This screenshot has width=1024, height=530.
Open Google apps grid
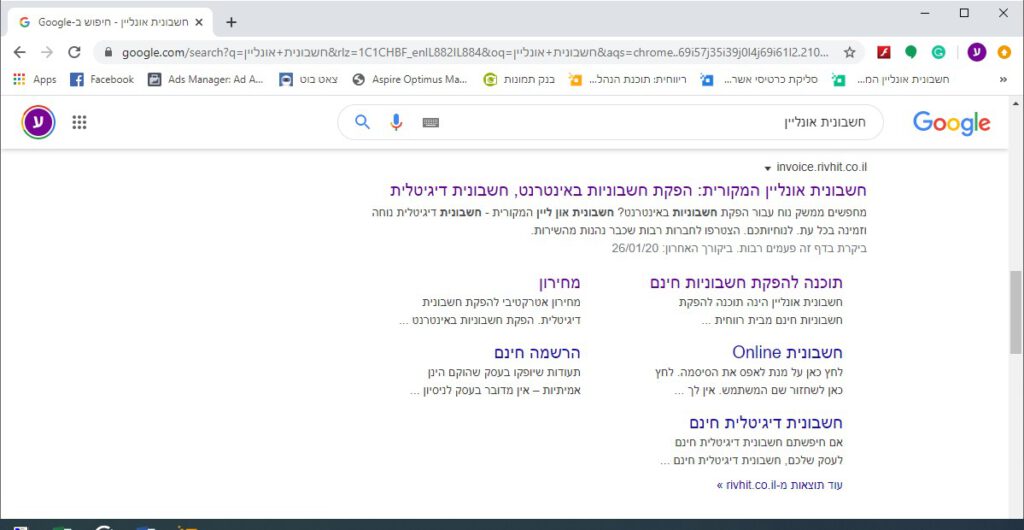tap(79, 122)
